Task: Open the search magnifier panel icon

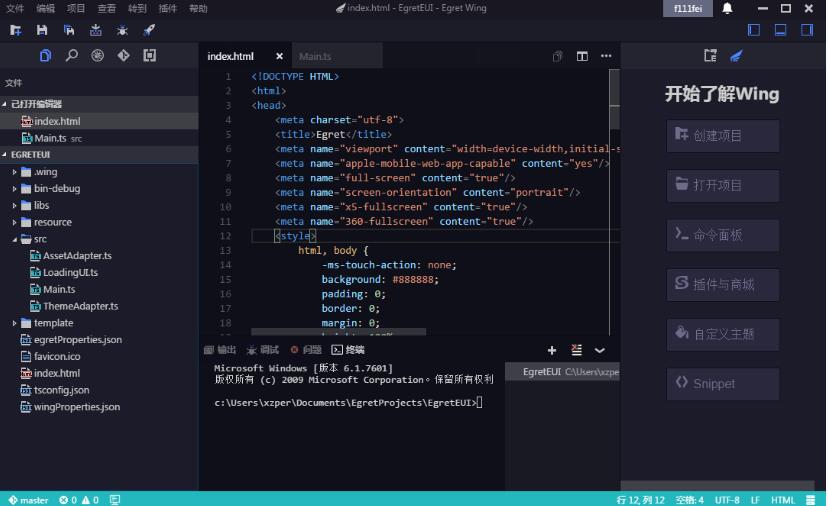Action: 71,55
